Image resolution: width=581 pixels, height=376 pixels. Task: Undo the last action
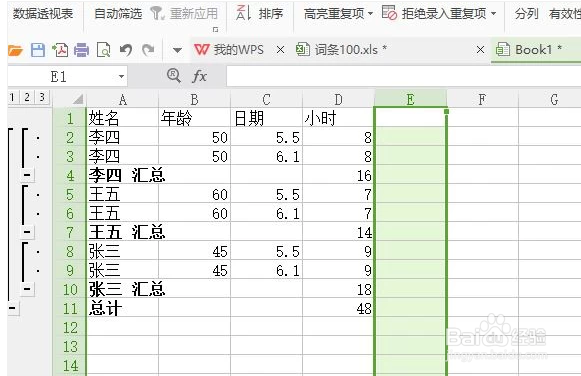tap(126, 50)
